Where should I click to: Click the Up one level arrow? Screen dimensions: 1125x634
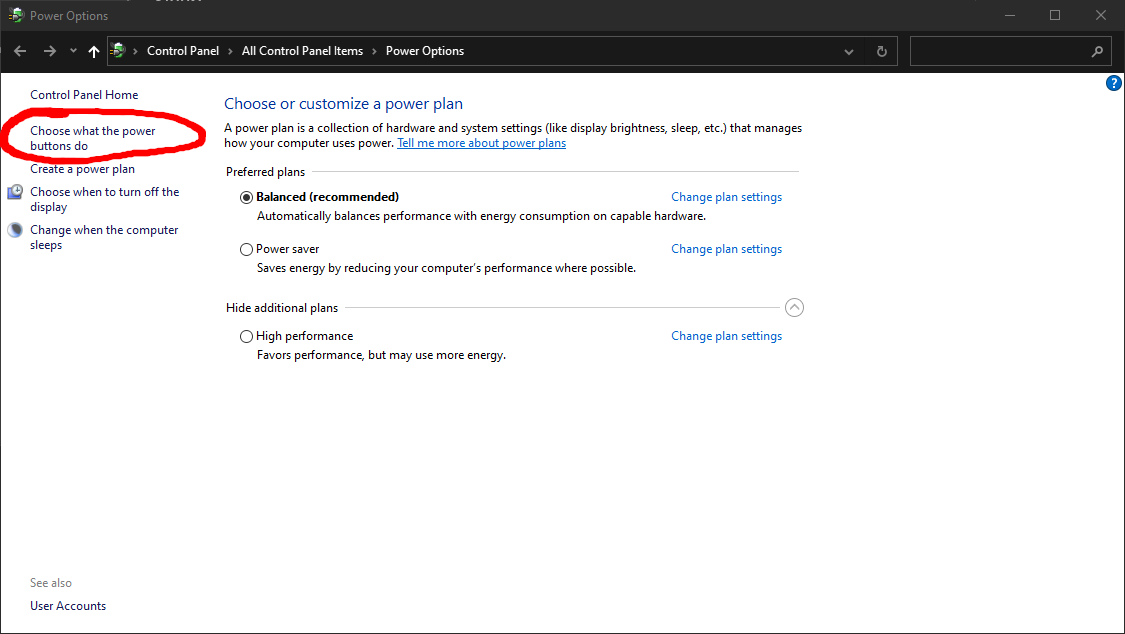point(94,51)
